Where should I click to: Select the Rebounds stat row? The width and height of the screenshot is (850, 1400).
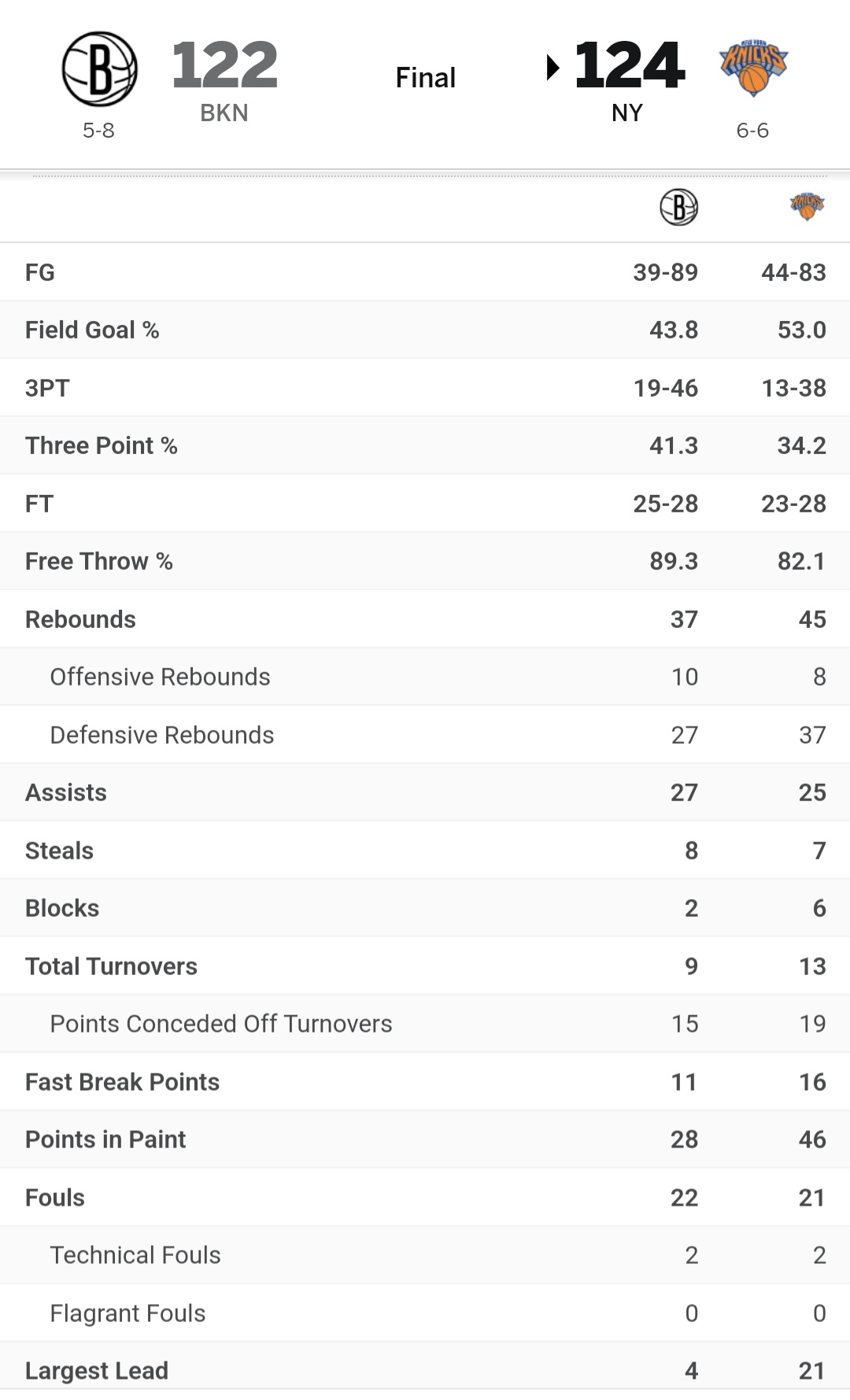pyautogui.click(x=425, y=619)
